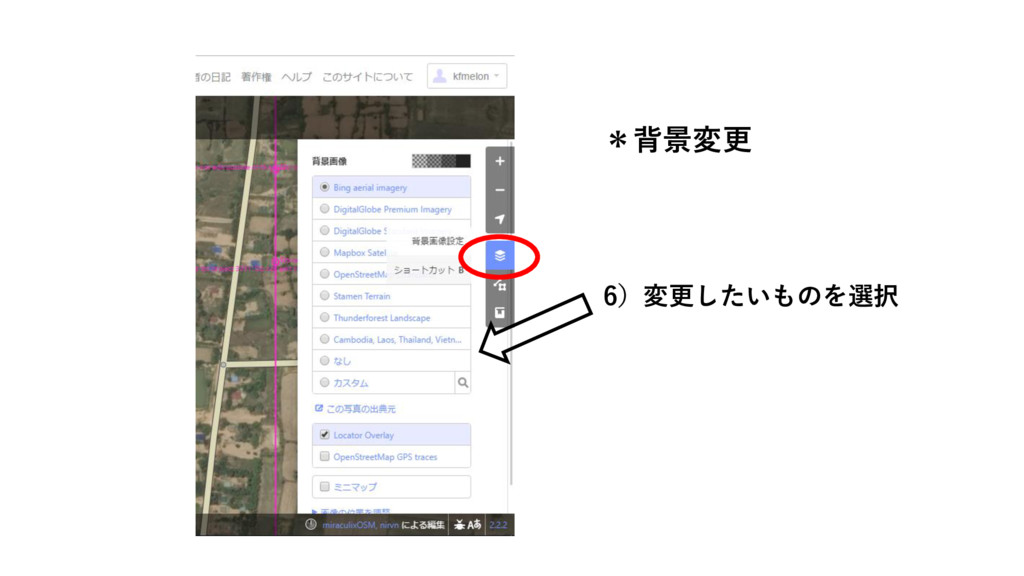Click the 背景画像設定 tooltip text
The width and height of the screenshot is (1024, 576).
(437, 241)
